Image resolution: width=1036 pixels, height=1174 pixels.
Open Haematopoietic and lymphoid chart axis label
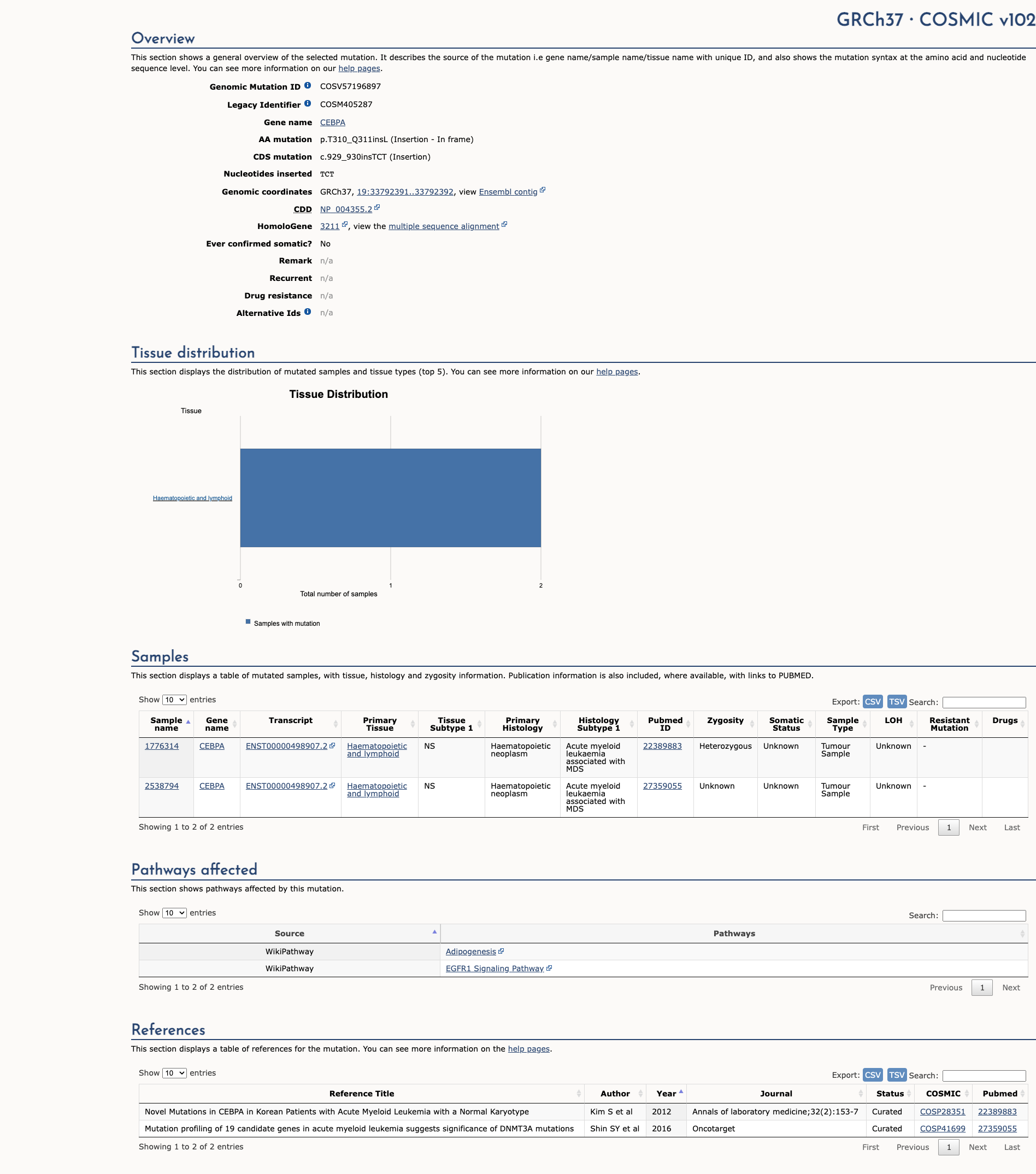click(192, 498)
